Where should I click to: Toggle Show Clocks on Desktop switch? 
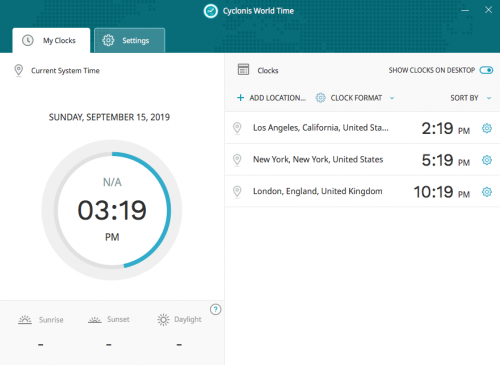486,70
